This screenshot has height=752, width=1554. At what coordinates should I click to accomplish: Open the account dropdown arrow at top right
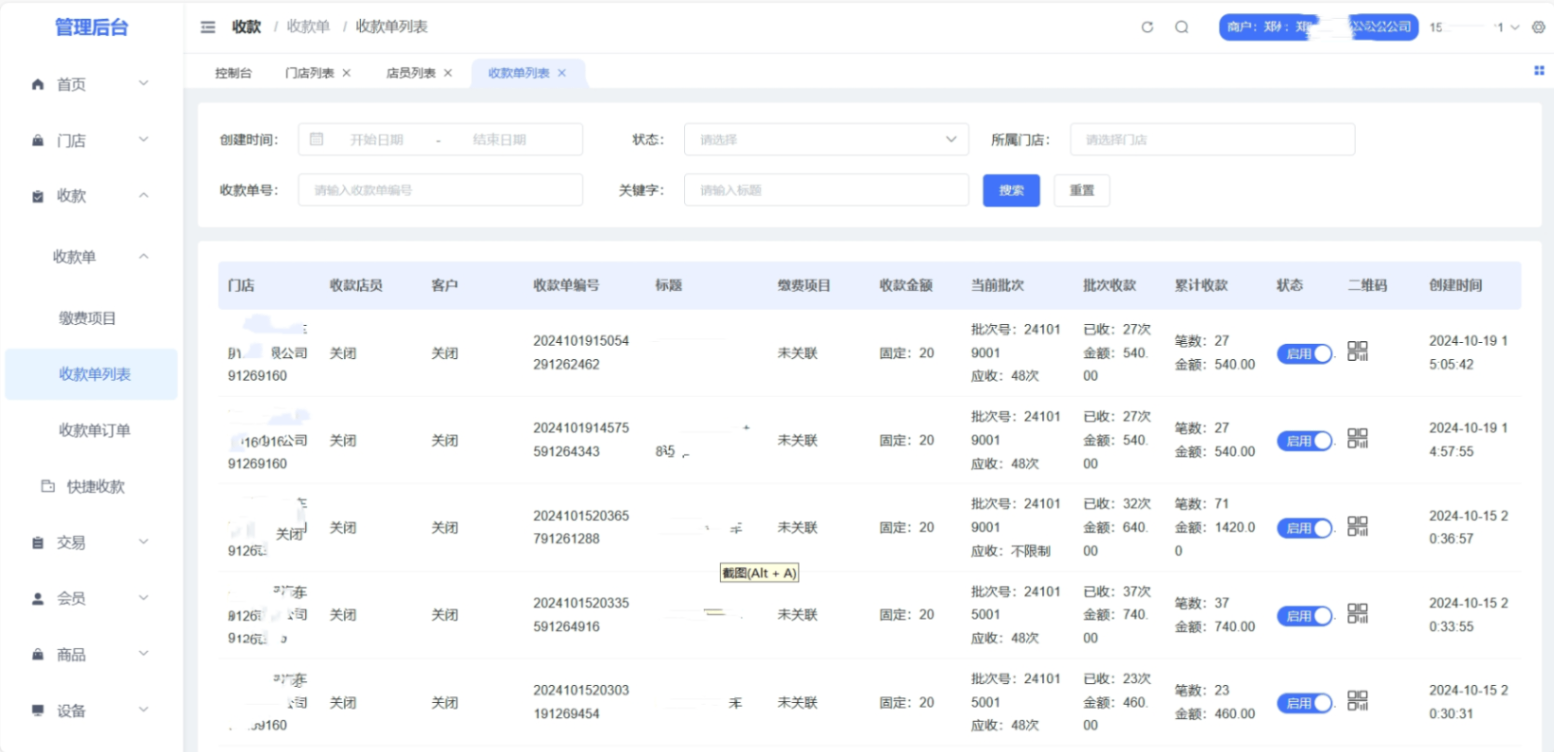1515,27
